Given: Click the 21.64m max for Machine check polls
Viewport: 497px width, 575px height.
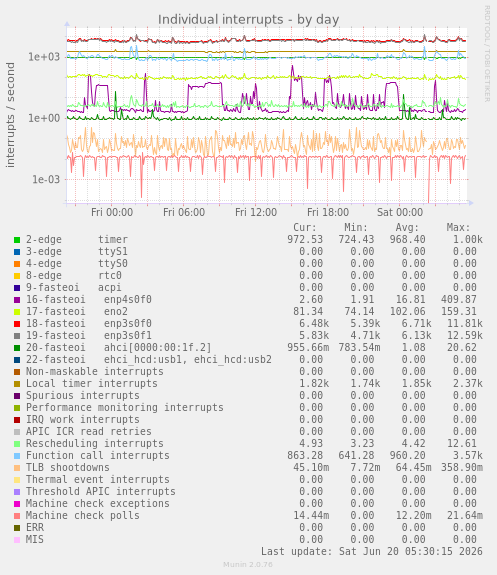Looking at the screenshot, I should click(465, 516).
